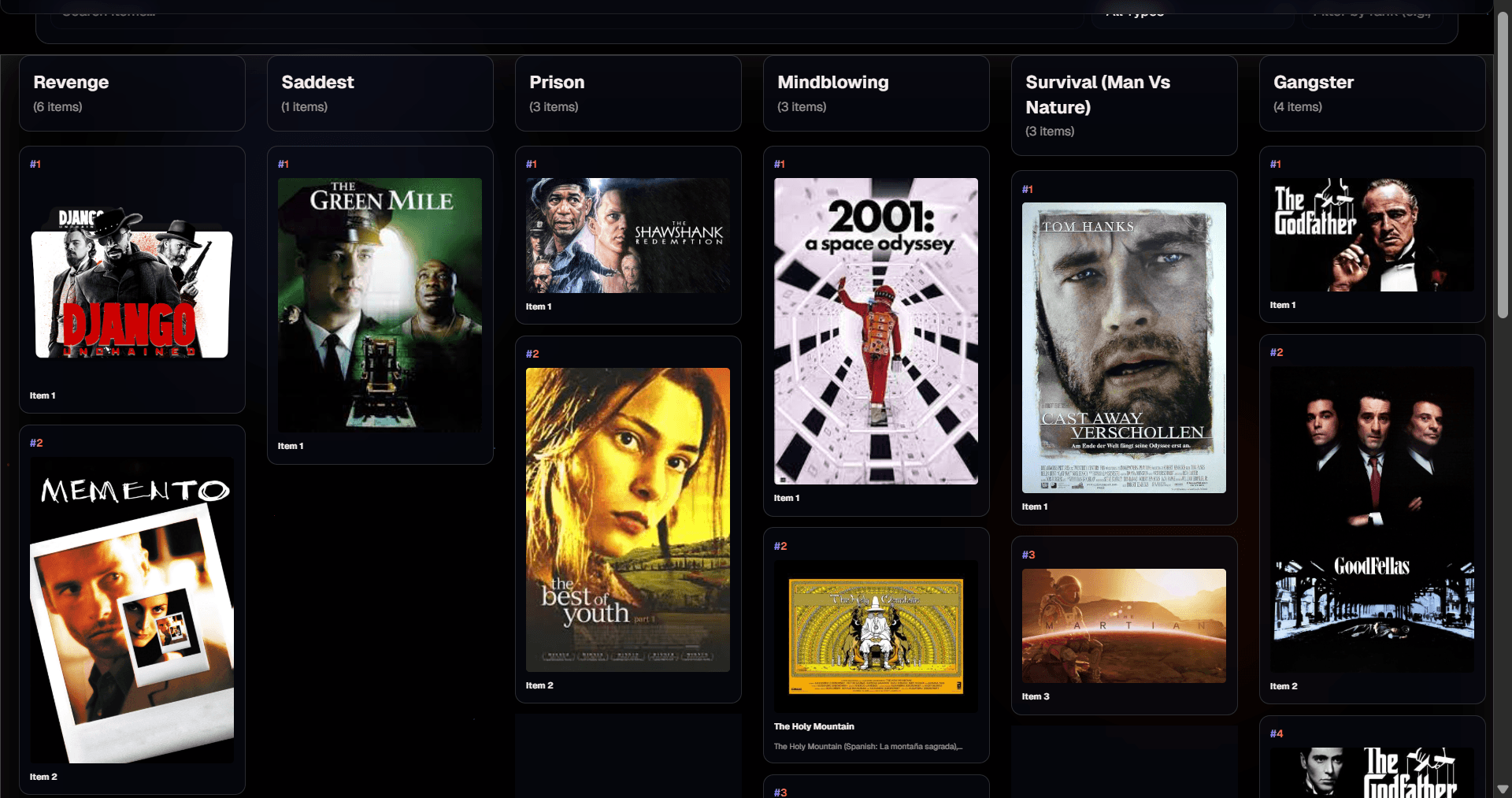Click the GoodFellas poster

point(1372,519)
